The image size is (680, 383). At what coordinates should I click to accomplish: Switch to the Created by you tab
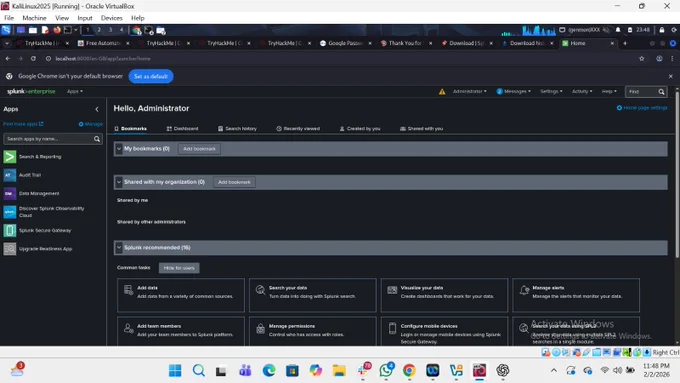(360, 129)
